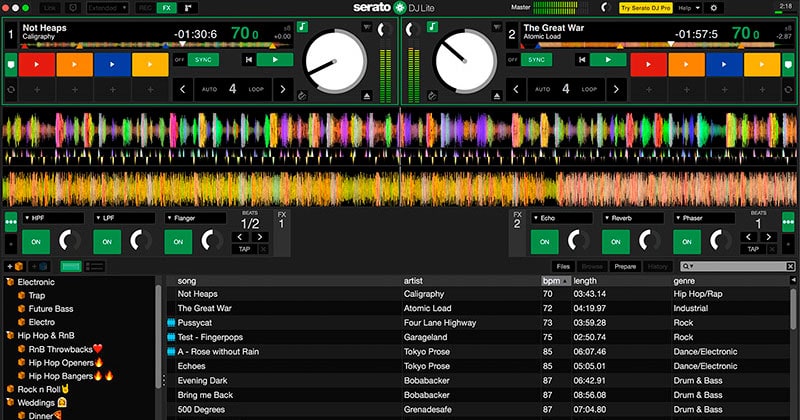Click the Try Serato DJ Pro button
The height and width of the screenshot is (420, 800).
tap(645, 8)
